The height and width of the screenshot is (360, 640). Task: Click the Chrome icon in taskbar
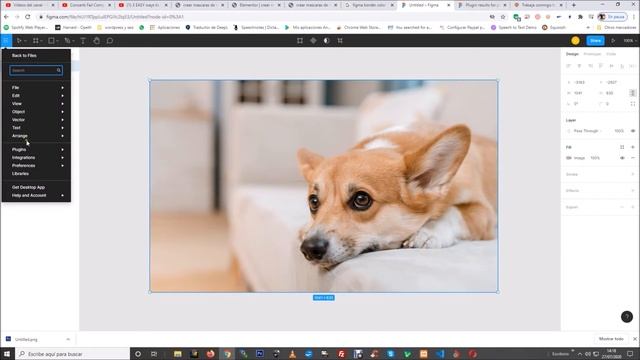point(227,353)
